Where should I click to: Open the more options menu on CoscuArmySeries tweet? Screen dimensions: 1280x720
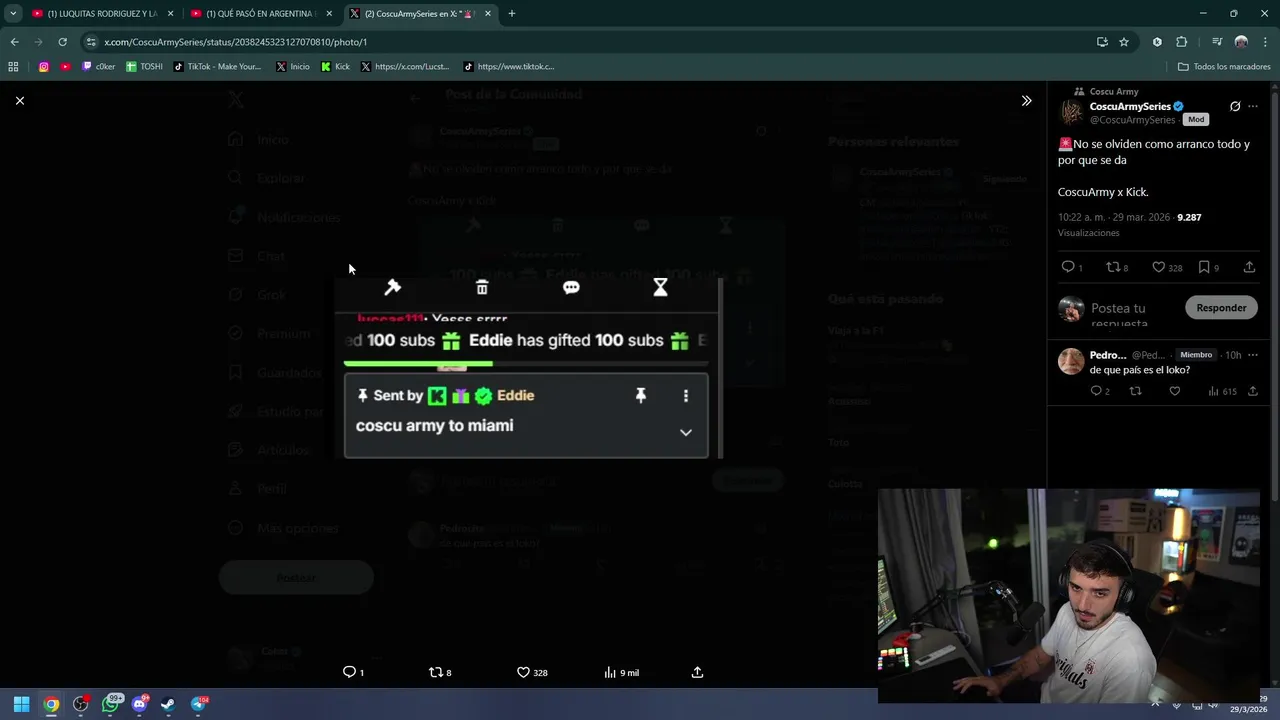(x=1253, y=106)
